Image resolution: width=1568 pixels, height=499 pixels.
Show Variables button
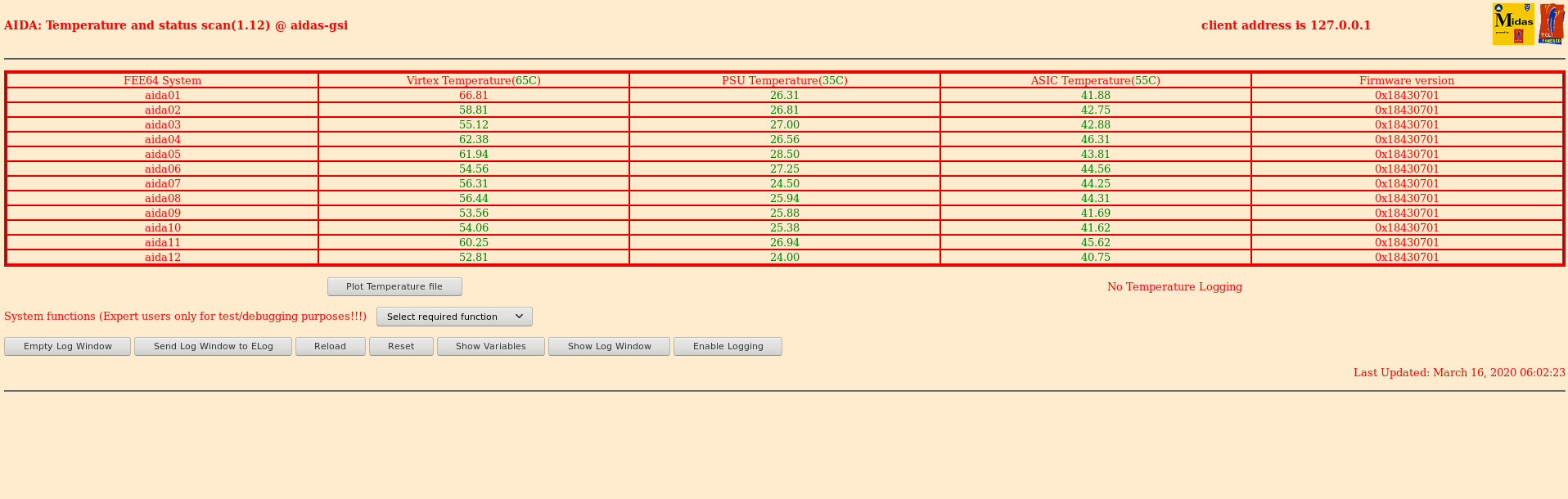pos(491,346)
